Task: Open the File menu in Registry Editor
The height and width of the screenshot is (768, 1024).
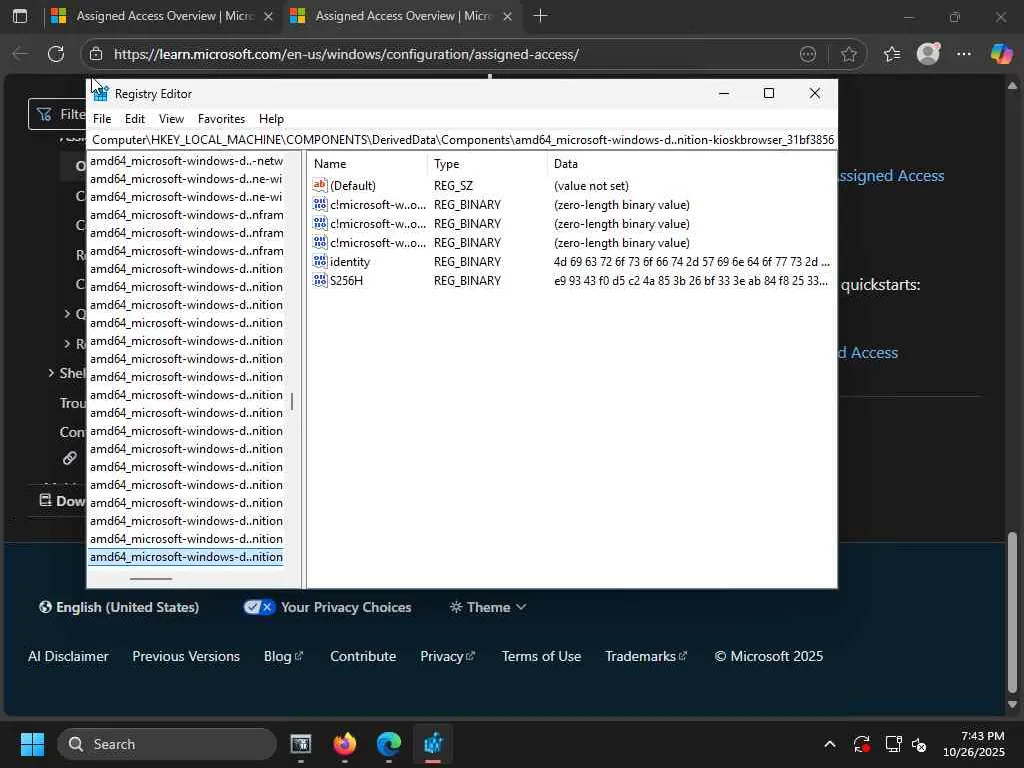Action: coord(102,118)
